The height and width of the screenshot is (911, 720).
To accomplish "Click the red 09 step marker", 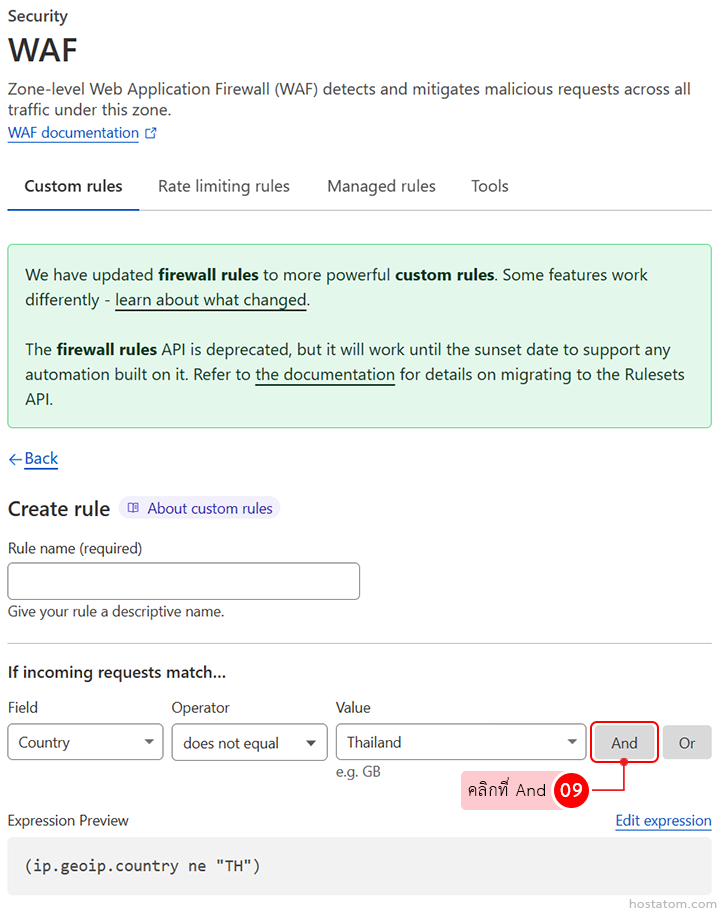I will [x=571, y=790].
